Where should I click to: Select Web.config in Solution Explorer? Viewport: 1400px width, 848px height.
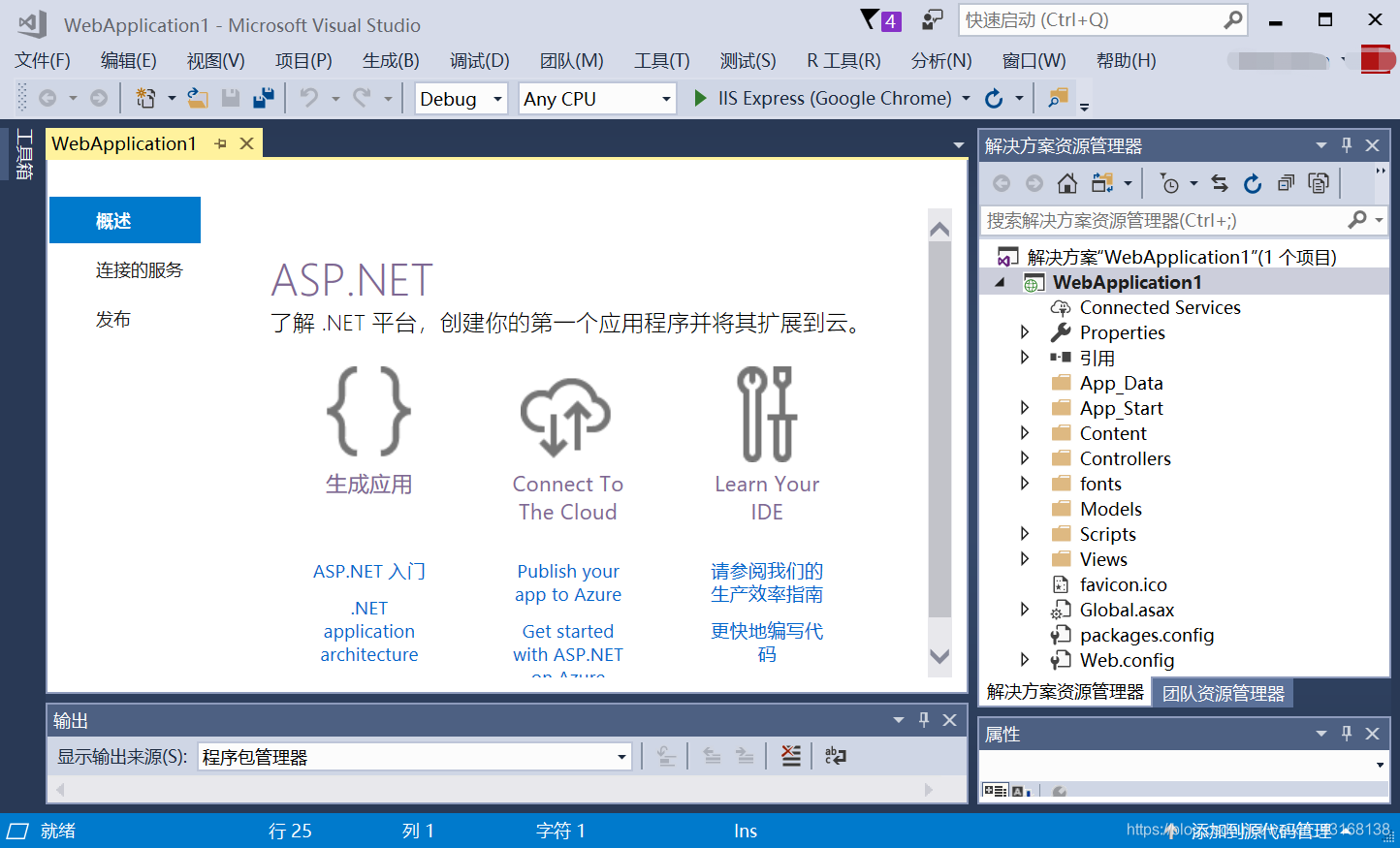pos(1127,660)
